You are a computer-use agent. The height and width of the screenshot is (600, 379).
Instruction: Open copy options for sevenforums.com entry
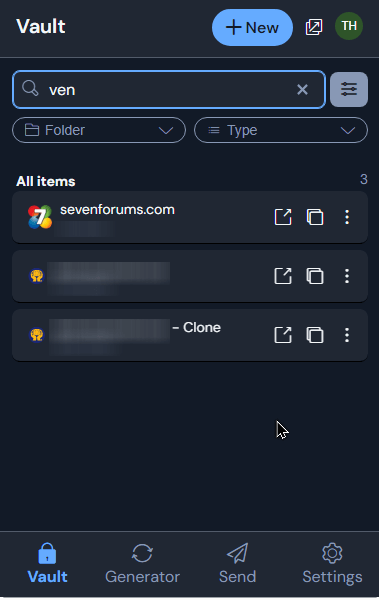click(x=315, y=217)
